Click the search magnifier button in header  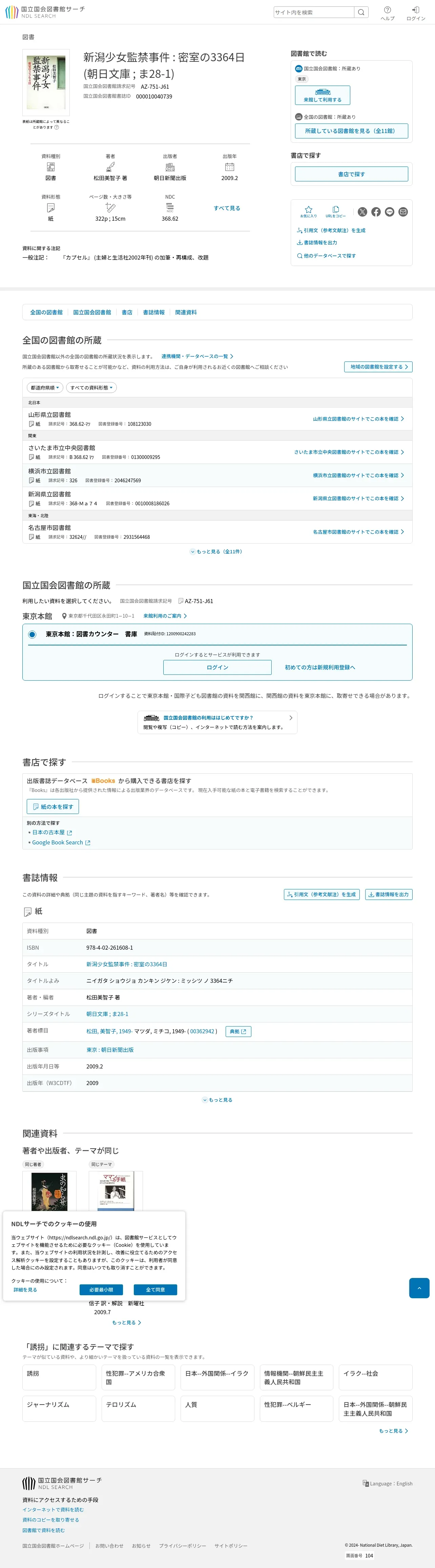tap(361, 12)
